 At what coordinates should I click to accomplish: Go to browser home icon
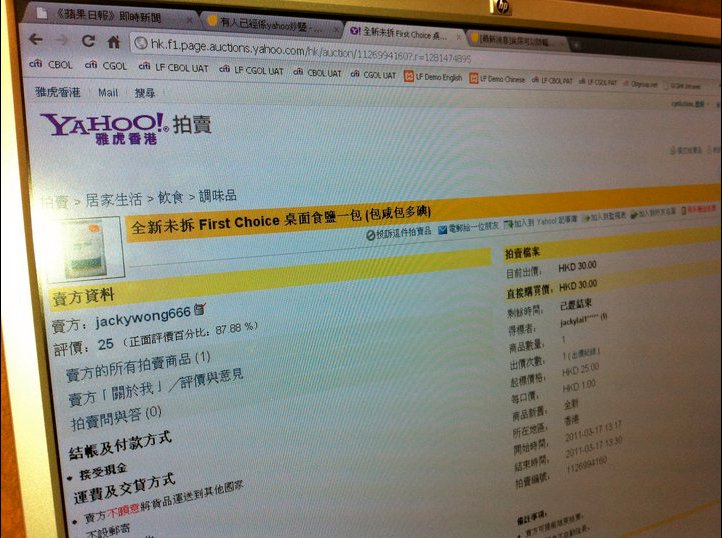(x=113, y=42)
